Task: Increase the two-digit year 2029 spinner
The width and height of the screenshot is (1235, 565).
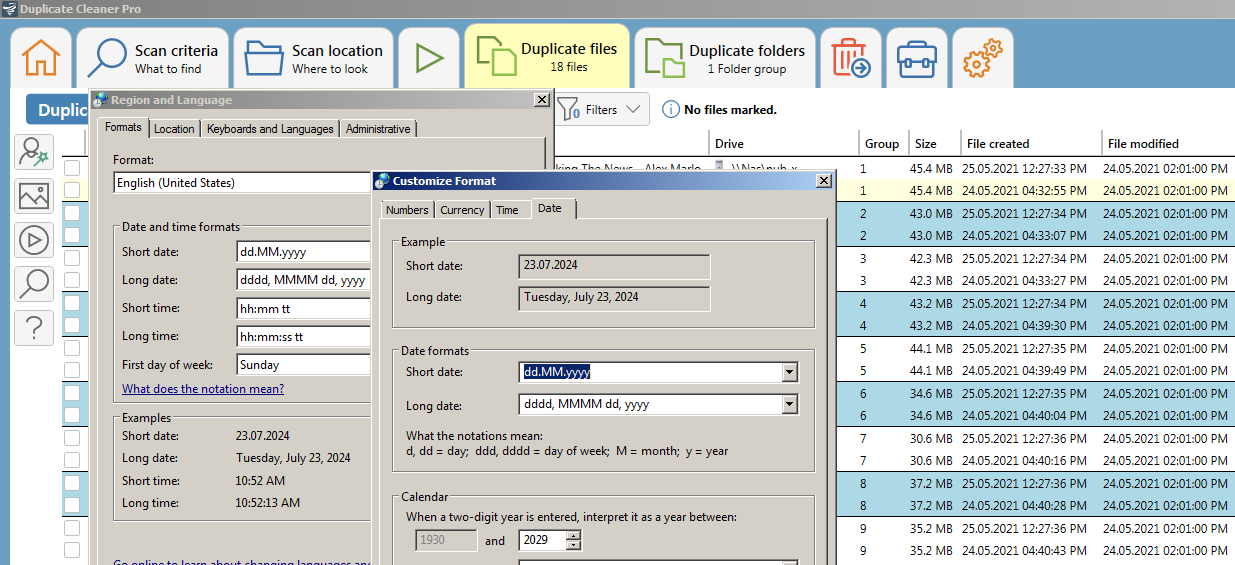Action: point(573,536)
